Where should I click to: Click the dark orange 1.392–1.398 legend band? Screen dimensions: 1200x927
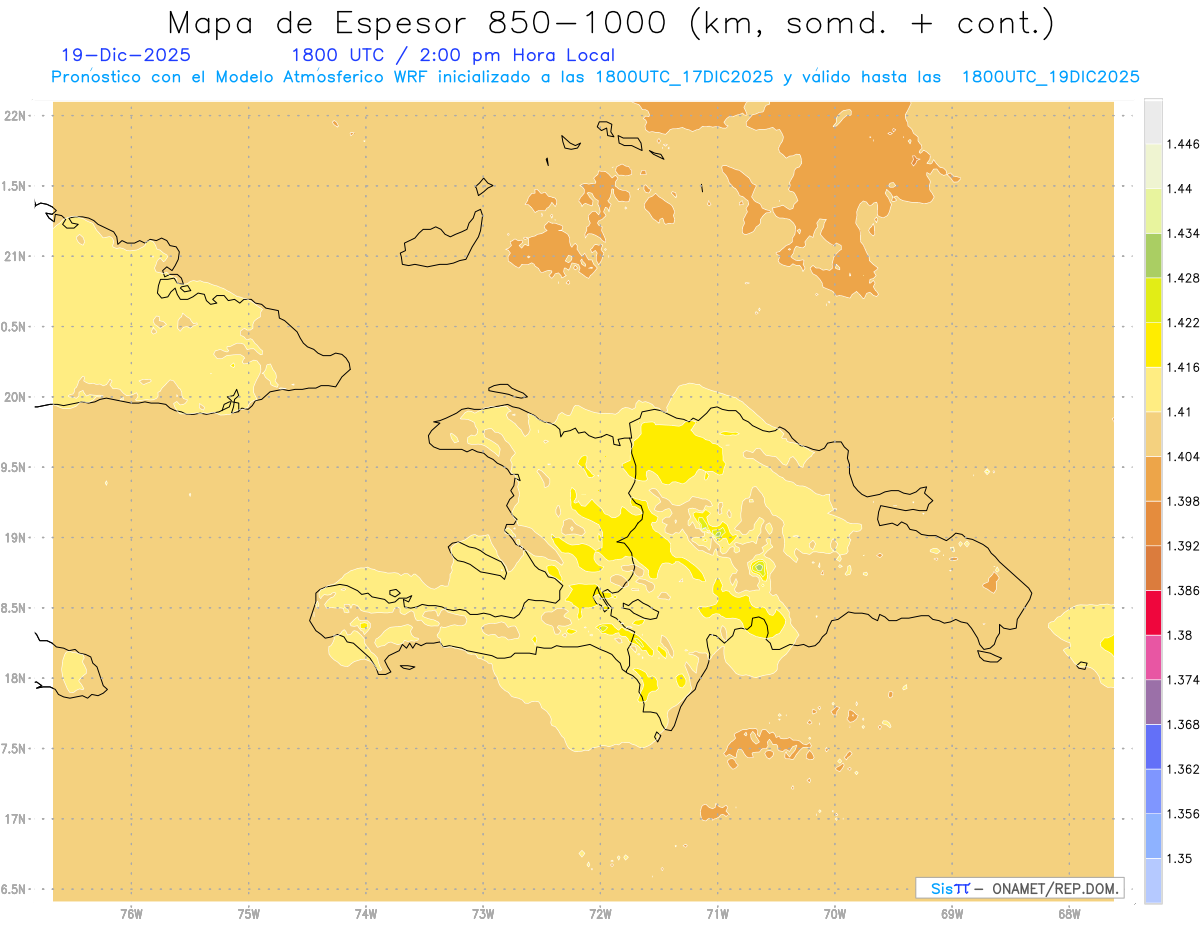[x=1153, y=523]
